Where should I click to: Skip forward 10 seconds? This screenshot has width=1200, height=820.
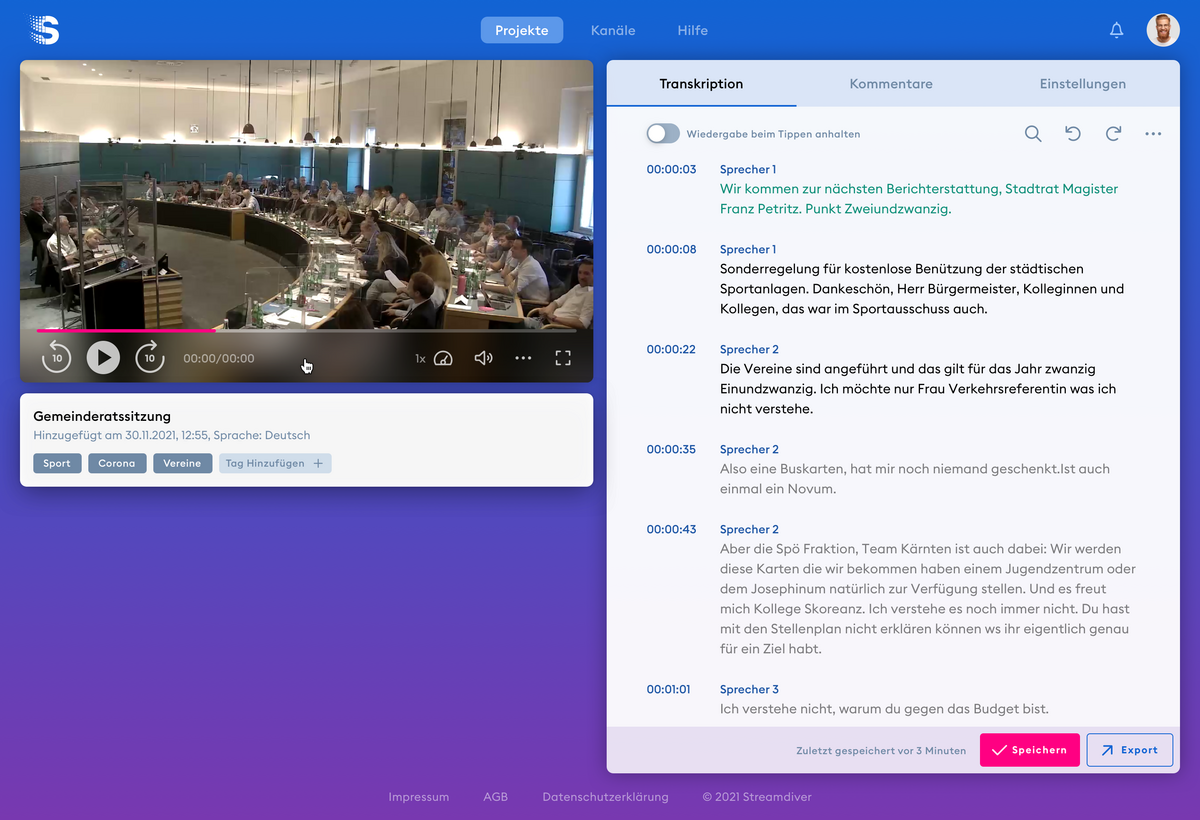pos(150,357)
